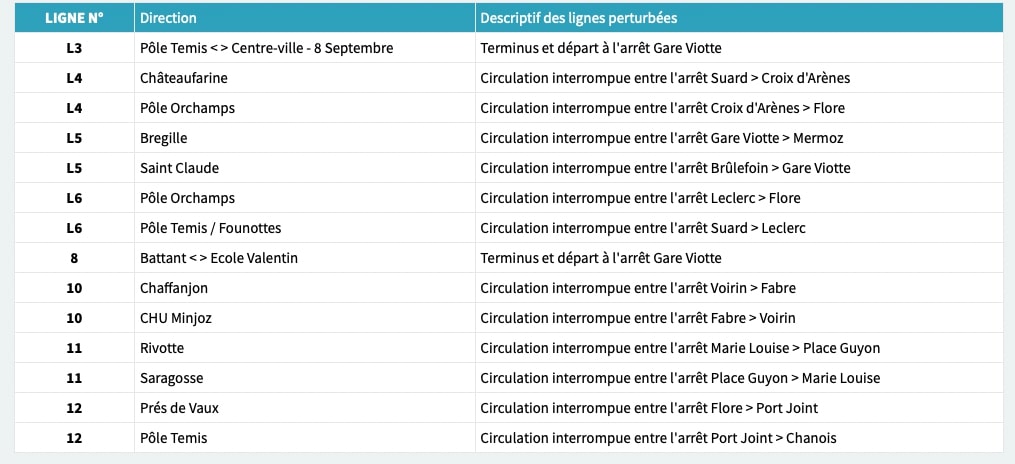Click the Brûlefoin > Gare Viotte description
1015x464 pixels.
point(665,168)
